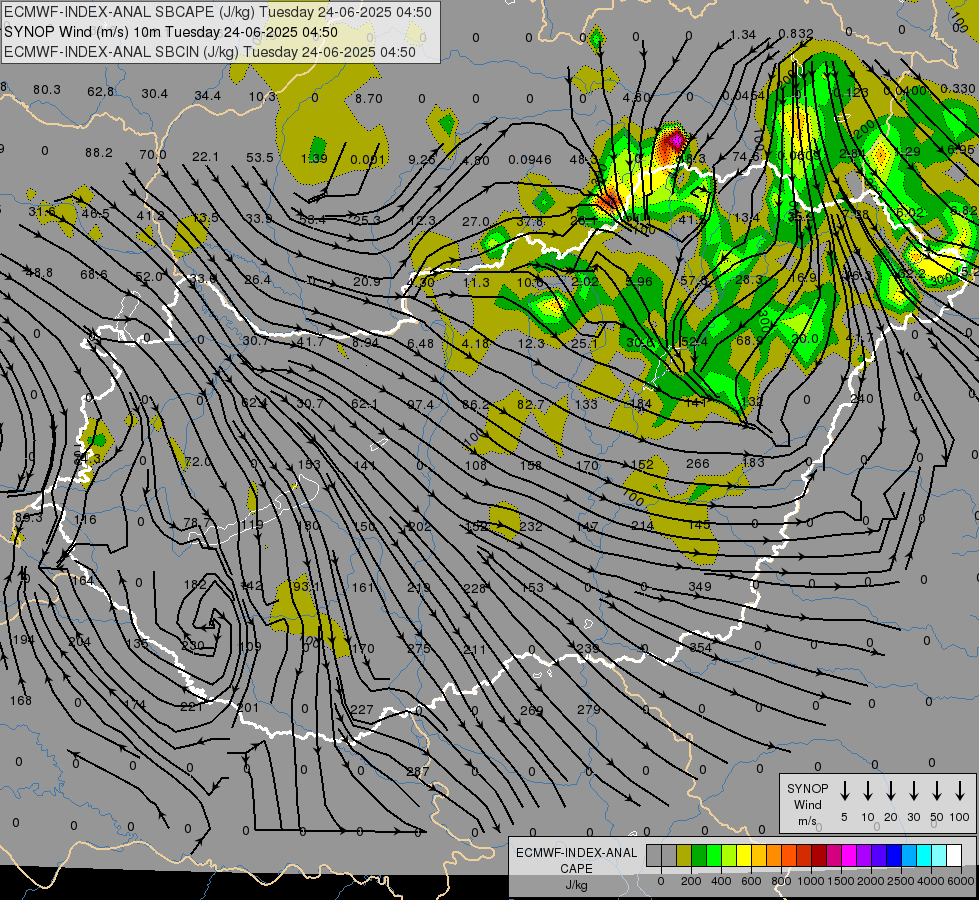Click the map value 97.4
This screenshot has width=979, height=900.
[x=420, y=405]
